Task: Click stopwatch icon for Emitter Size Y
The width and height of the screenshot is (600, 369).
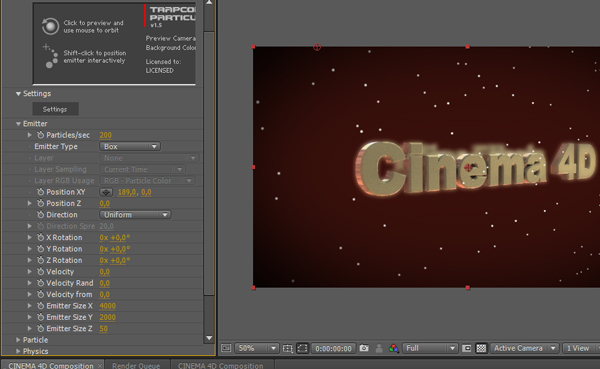Action: (41, 317)
